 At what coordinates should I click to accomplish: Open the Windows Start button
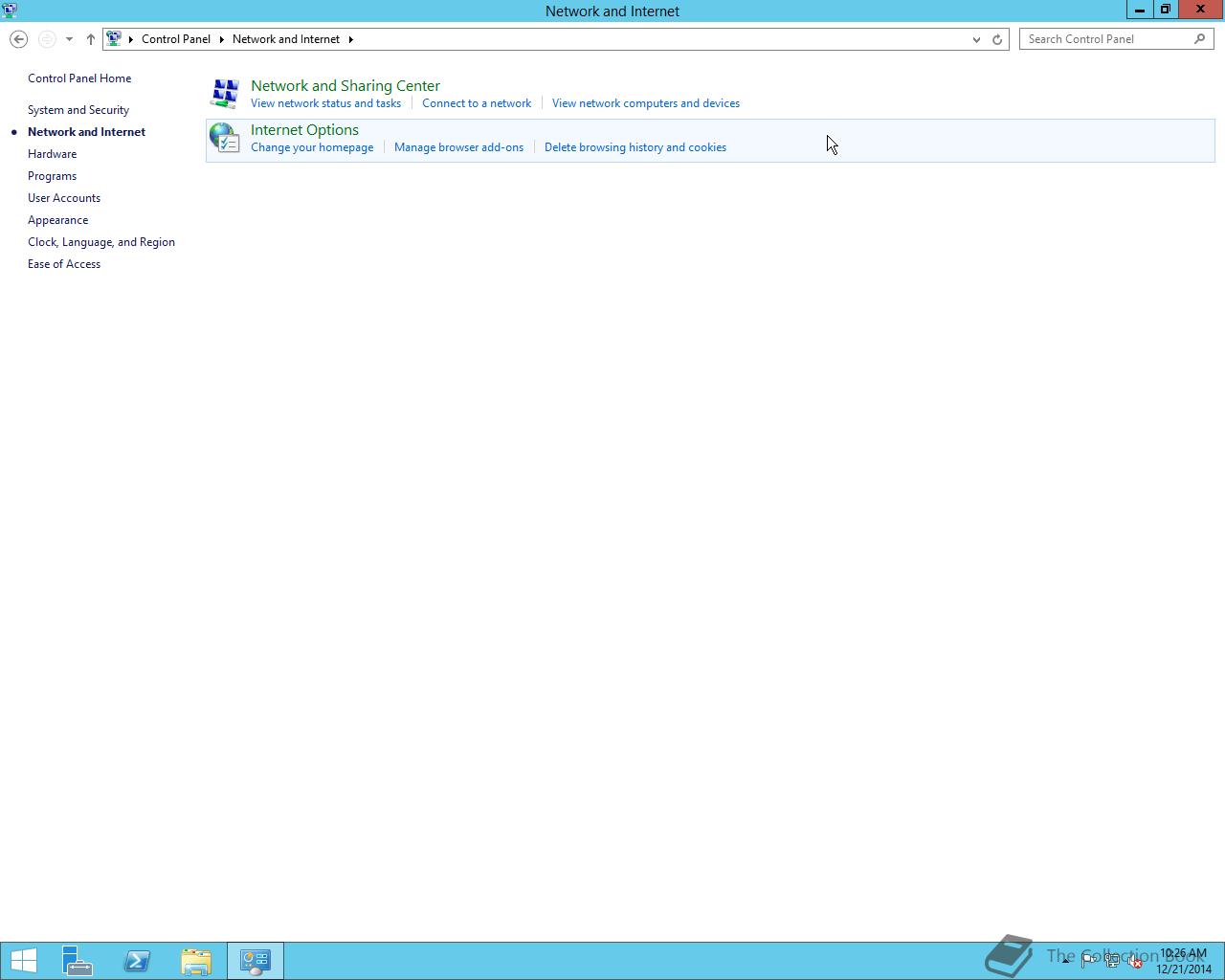tap(23, 961)
